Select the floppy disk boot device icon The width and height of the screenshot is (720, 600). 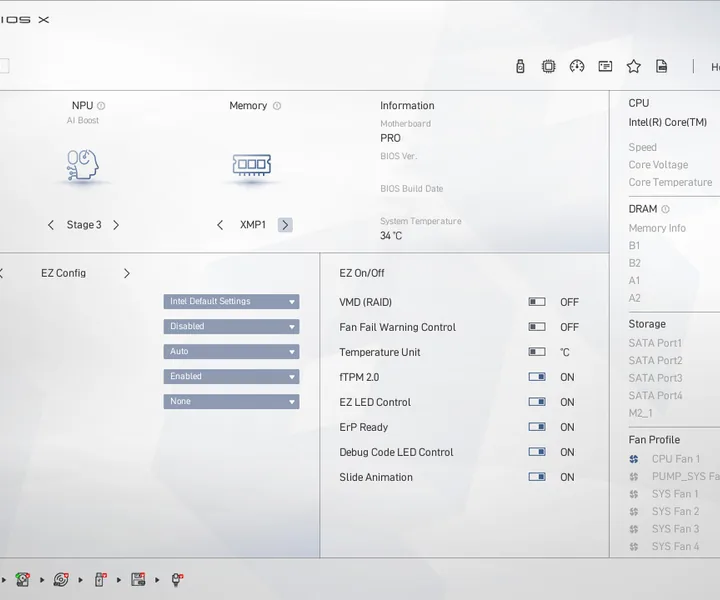coord(138,579)
